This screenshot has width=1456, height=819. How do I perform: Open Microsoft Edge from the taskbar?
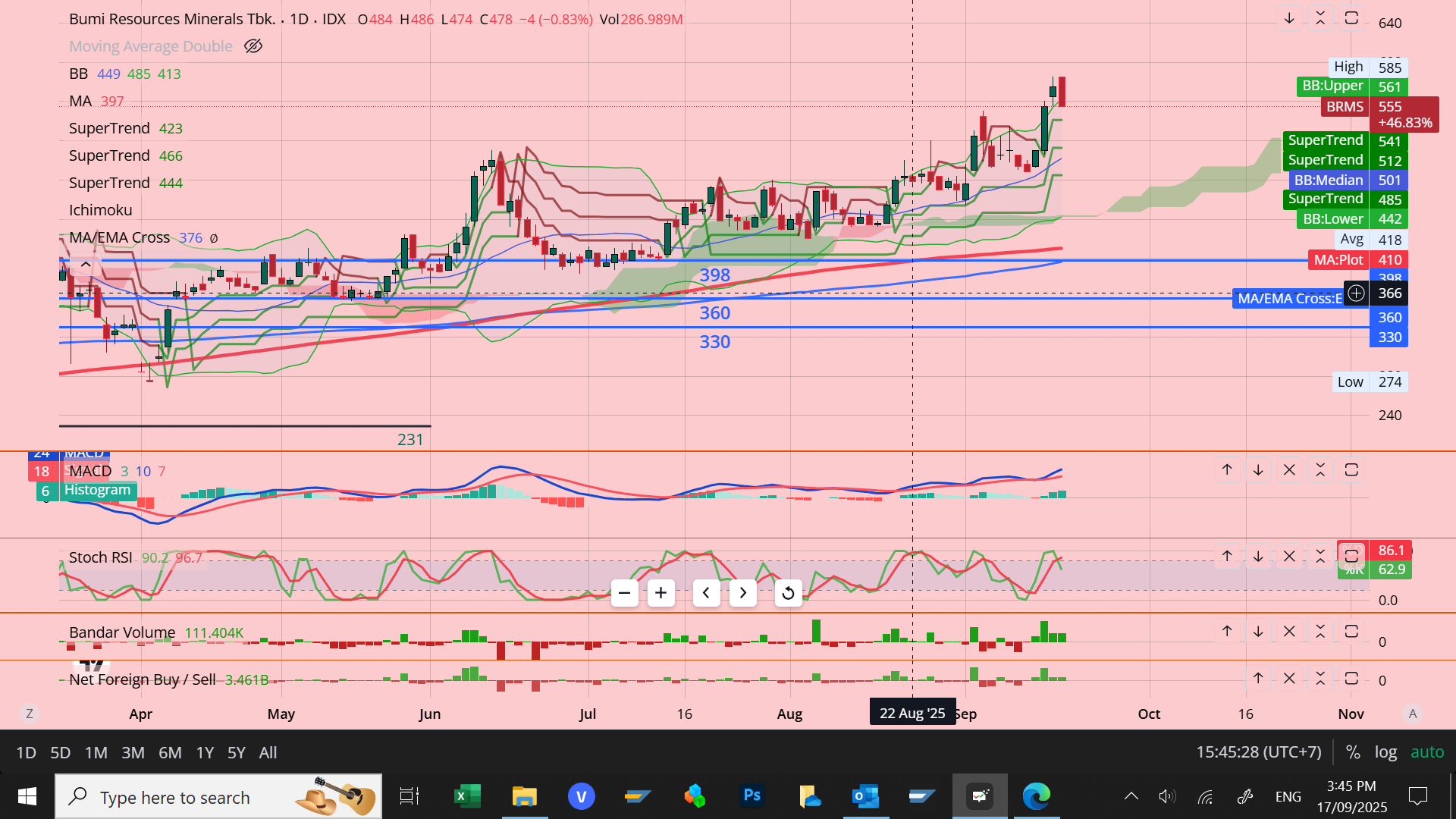tap(1037, 796)
